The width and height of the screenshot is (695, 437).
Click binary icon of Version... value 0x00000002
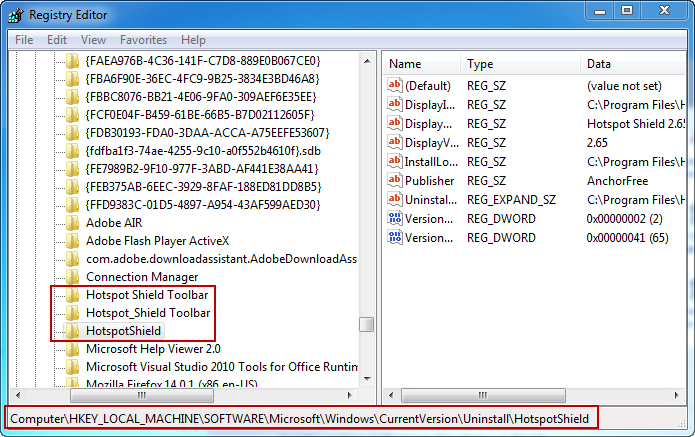tap(394, 218)
